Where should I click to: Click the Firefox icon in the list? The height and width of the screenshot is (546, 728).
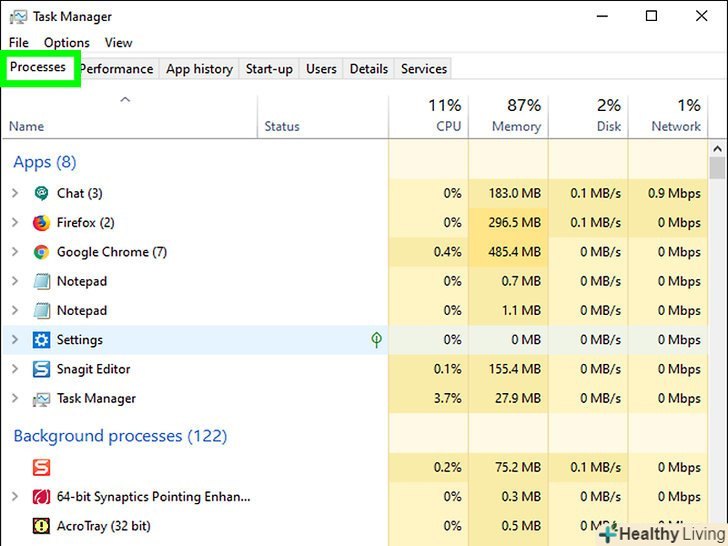[41, 223]
